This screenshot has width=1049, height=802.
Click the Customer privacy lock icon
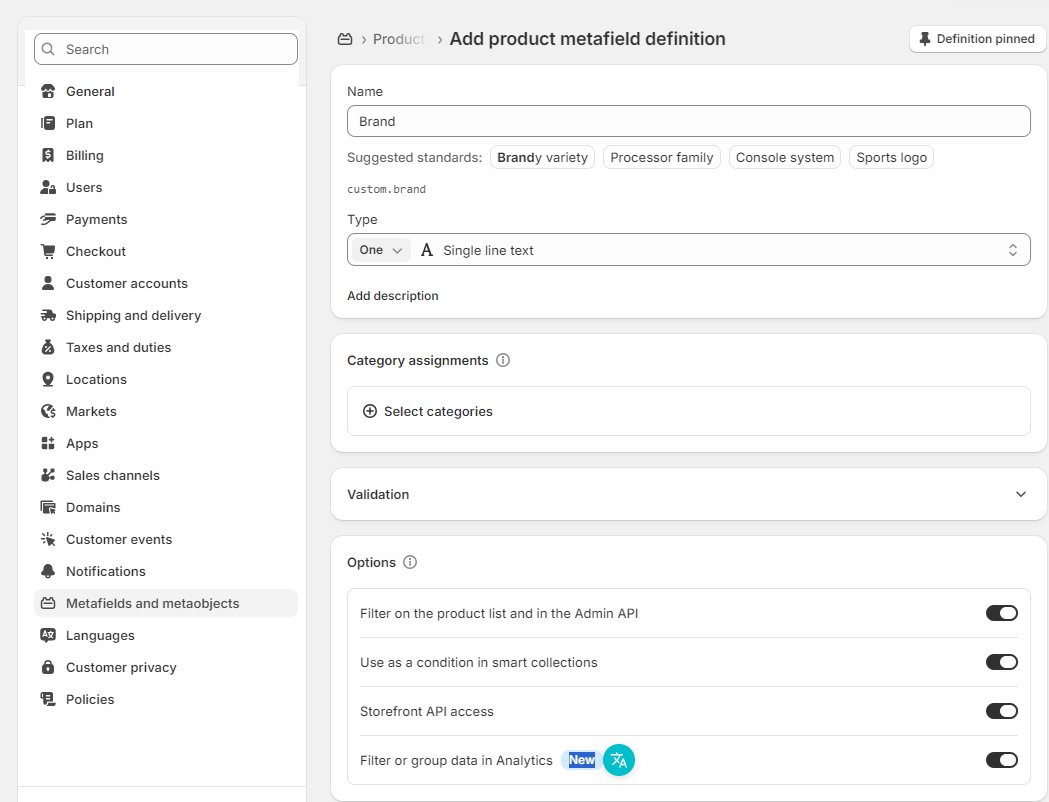48,667
